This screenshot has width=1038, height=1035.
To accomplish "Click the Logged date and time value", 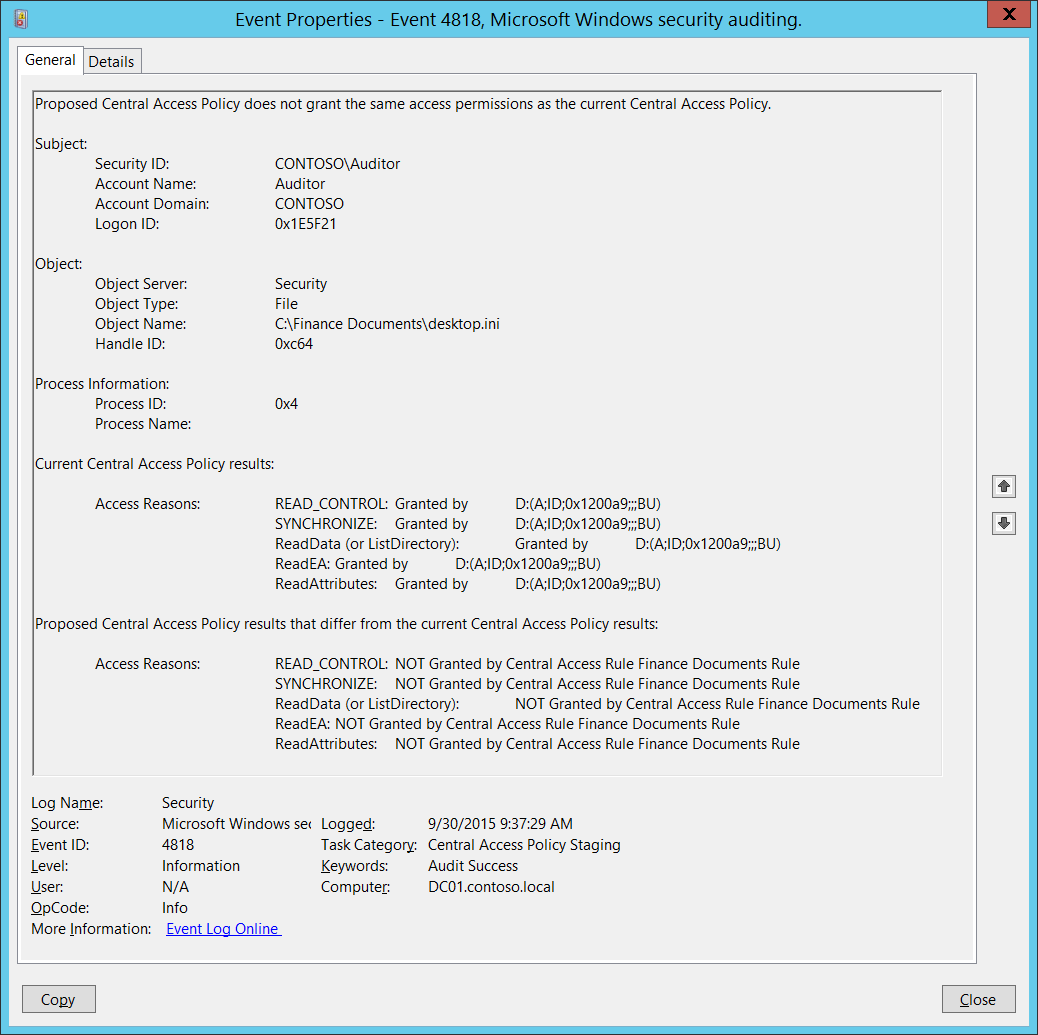I will click(x=500, y=824).
